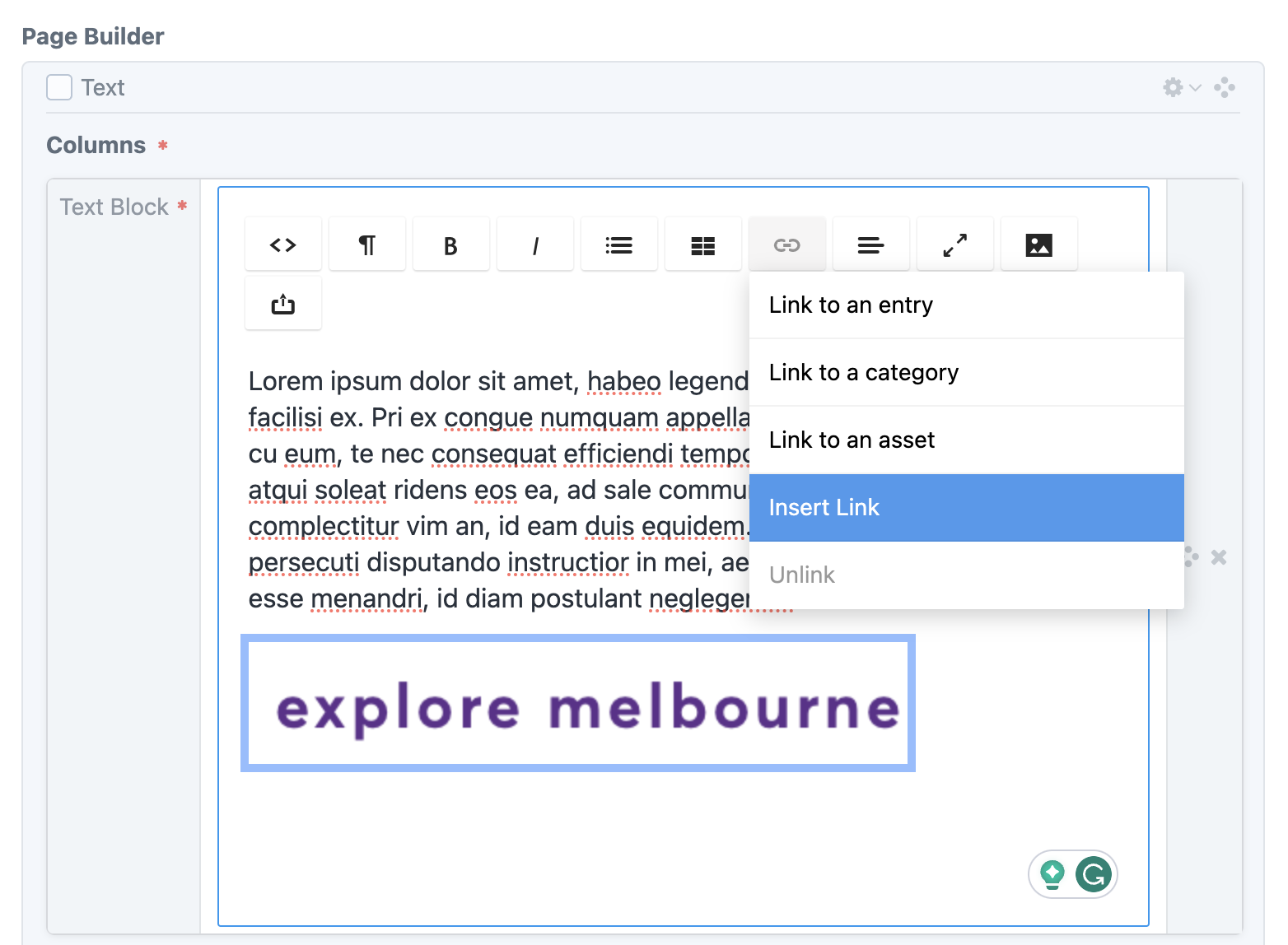Choose Link to an entry
Image resolution: width=1288 pixels, height=945 pixels.
click(967, 305)
